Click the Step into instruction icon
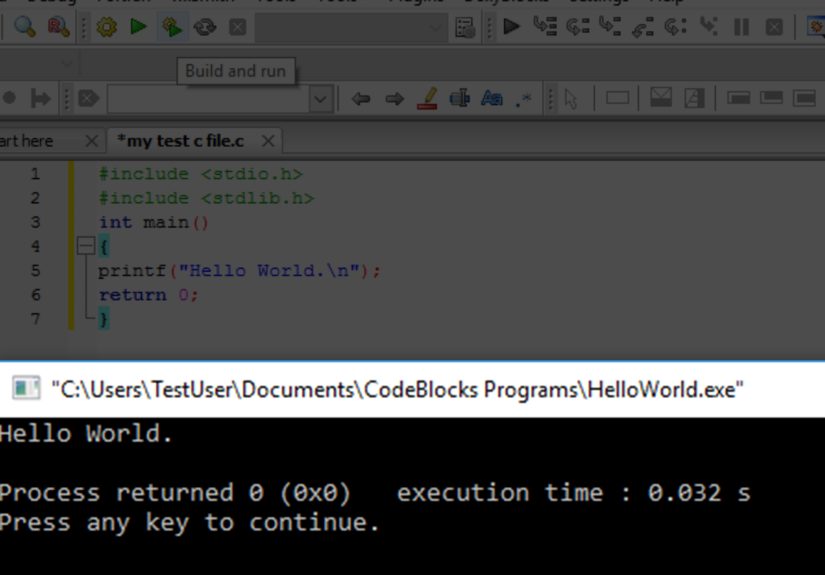This screenshot has height=575, width=825. click(x=709, y=26)
